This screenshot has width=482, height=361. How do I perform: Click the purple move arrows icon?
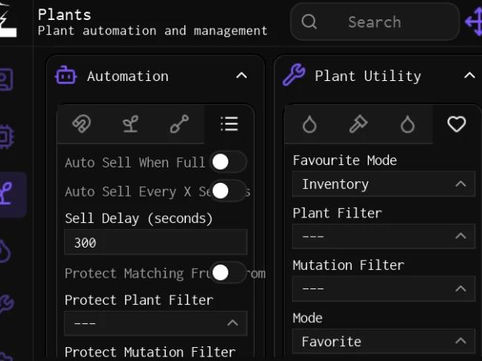pyautogui.click(x=474, y=22)
